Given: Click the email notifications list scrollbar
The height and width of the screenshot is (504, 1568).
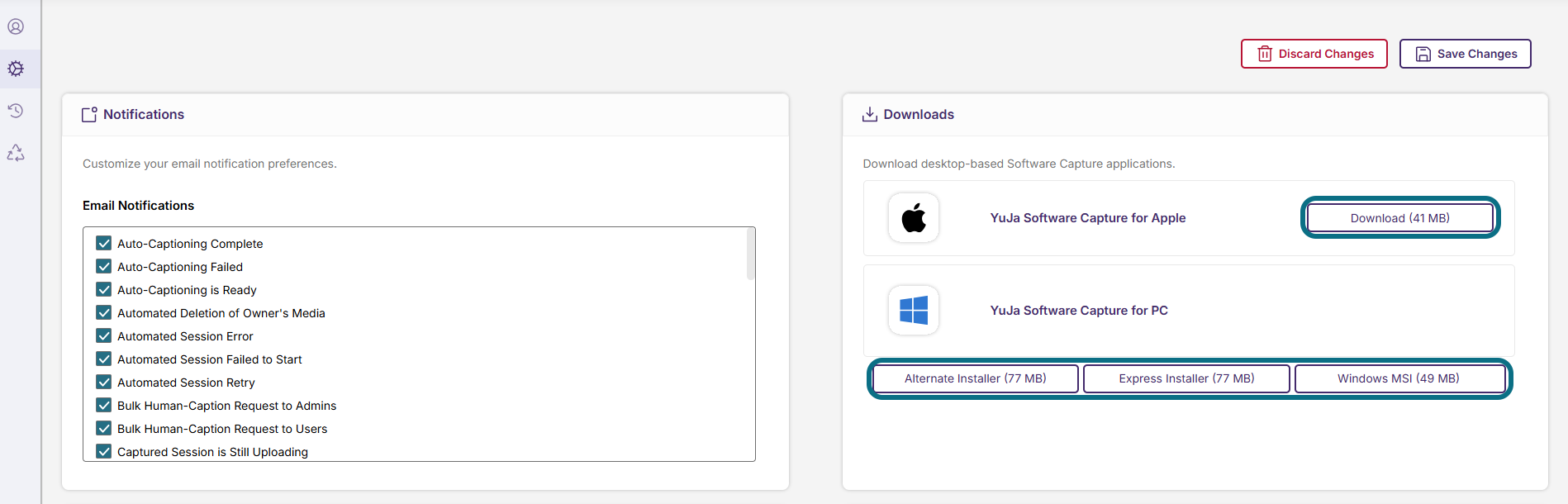Looking at the screenshot, I should click(751, 254).
